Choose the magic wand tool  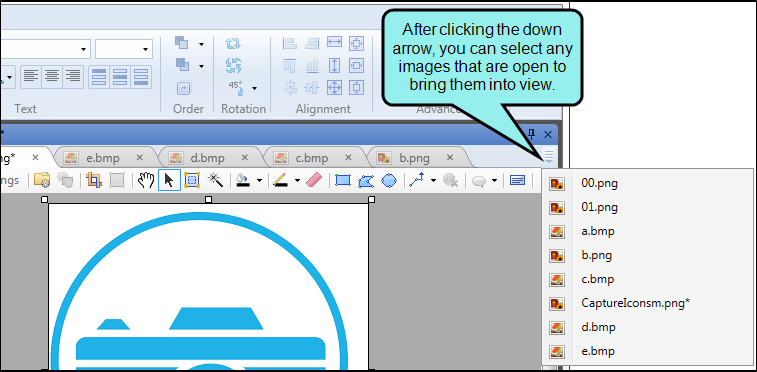(x=215, y=180)
